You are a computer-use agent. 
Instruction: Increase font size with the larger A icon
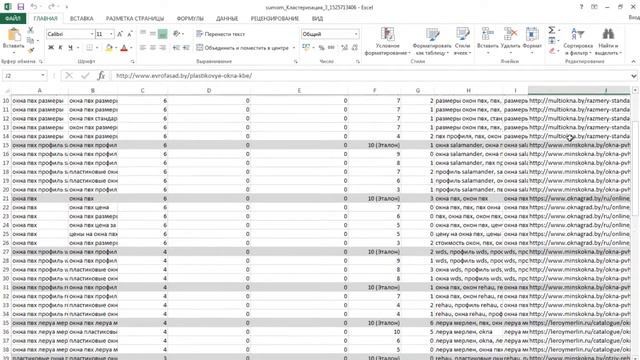pos(120,34)
